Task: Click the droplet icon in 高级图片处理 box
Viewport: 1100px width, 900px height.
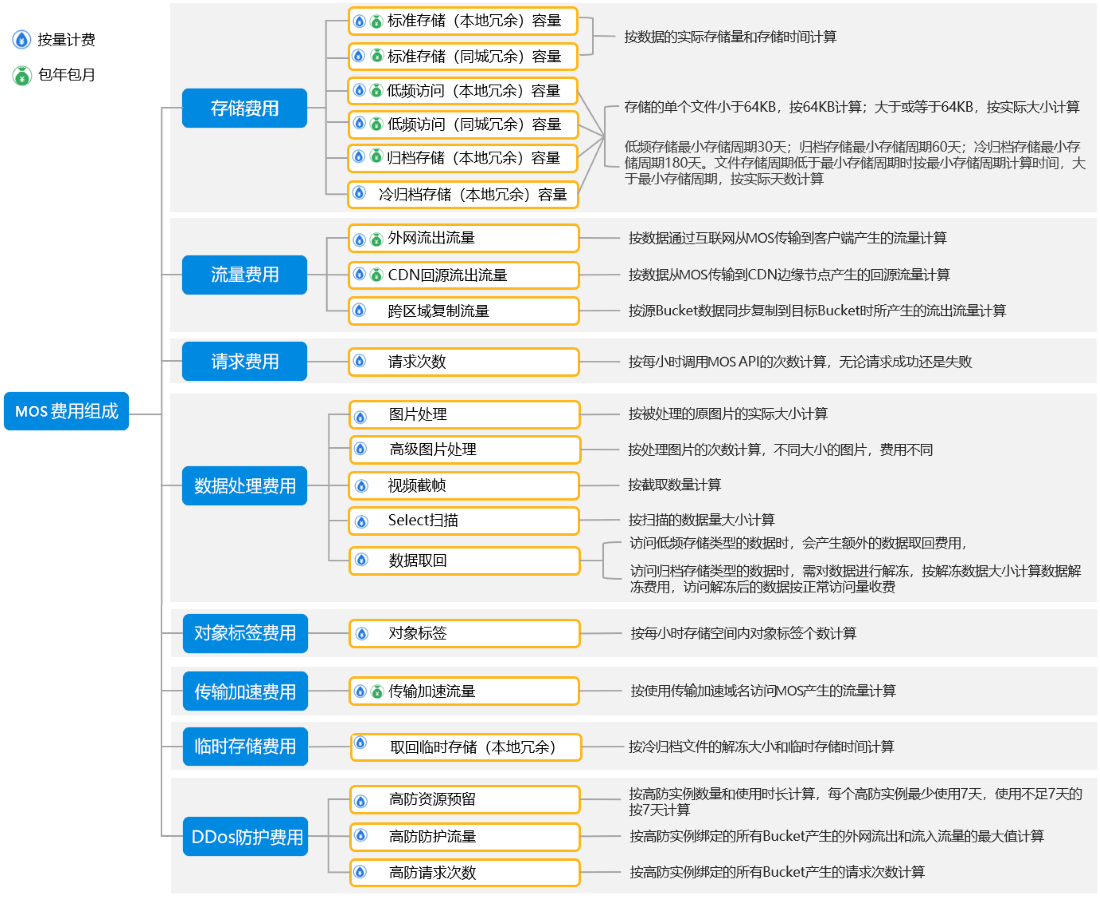Action: [x=361, y=448]
